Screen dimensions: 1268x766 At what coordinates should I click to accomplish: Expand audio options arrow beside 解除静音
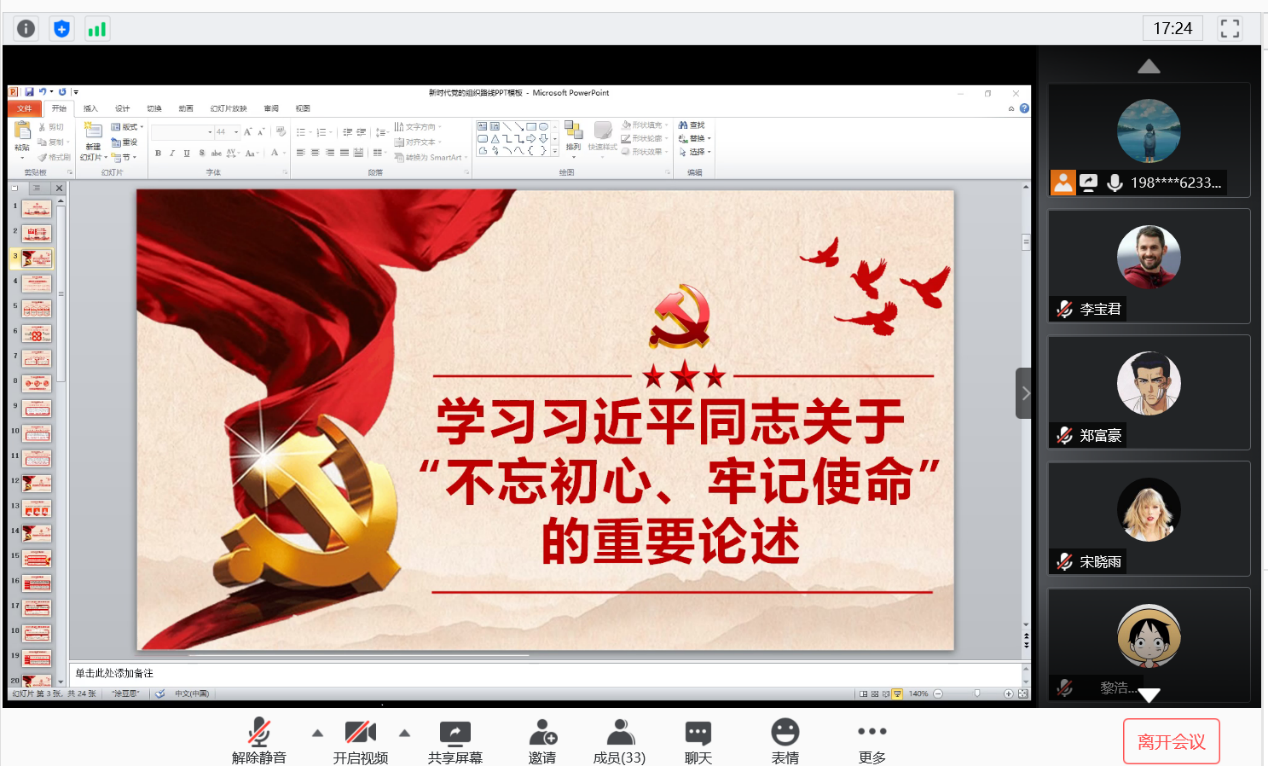point(317,732)
